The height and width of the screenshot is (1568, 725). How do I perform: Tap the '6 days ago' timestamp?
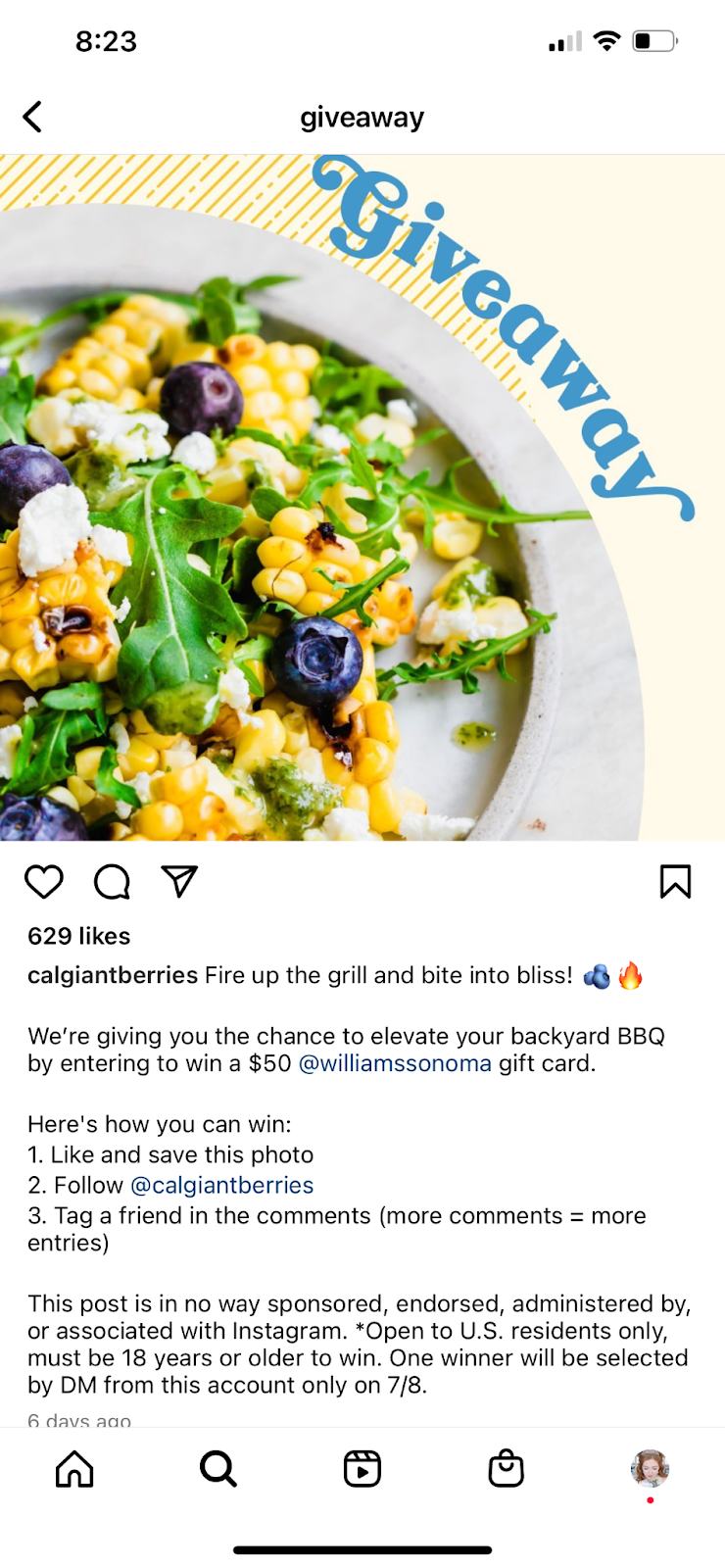pyautogui.click(x=79, y=1419)
